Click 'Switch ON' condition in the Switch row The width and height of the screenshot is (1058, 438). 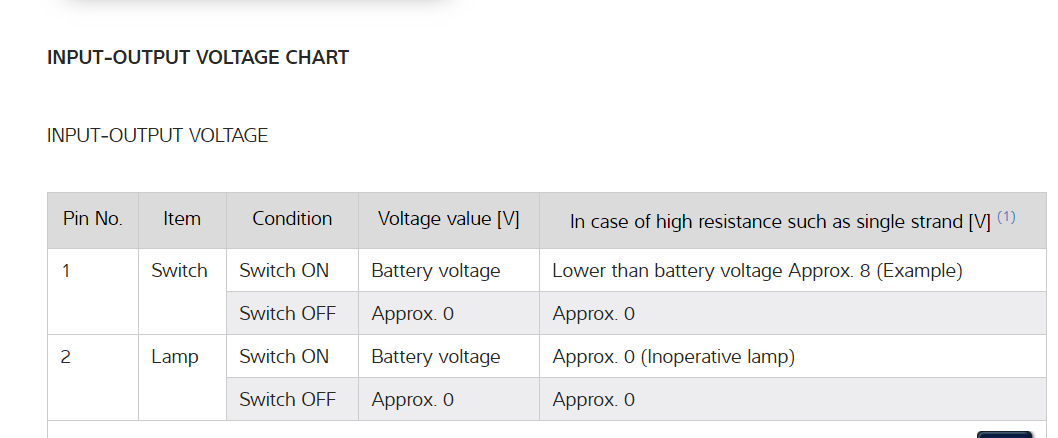284,271
